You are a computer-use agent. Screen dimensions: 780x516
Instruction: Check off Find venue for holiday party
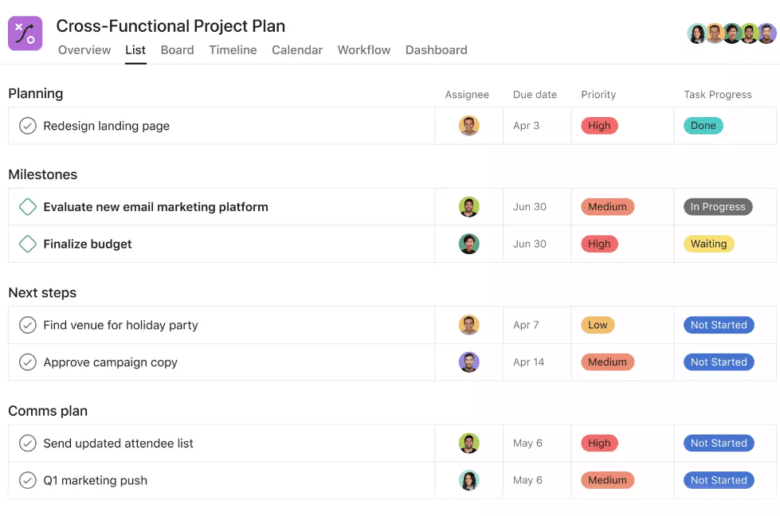(x=28, y=325)
